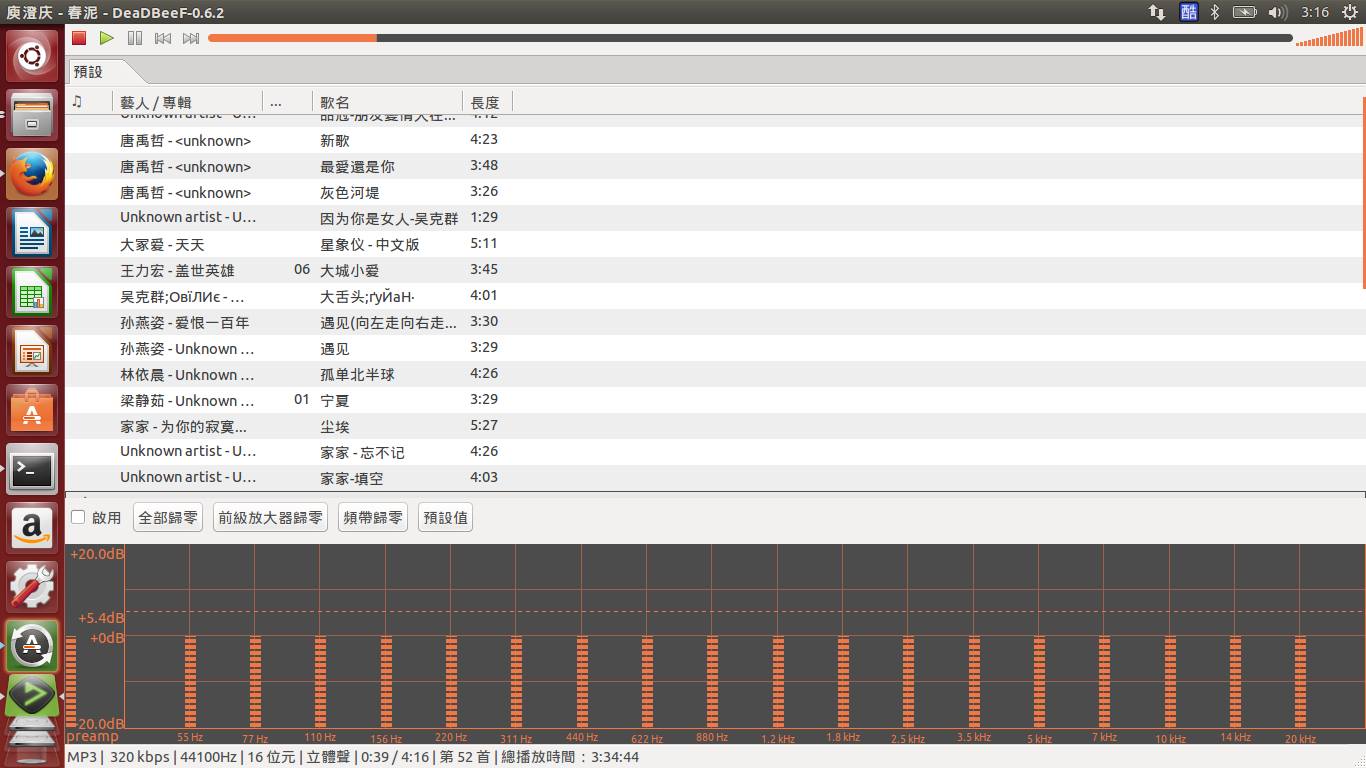1366x768 pixels.
Task: Click on the song seek bar
Action: (750, 38)
